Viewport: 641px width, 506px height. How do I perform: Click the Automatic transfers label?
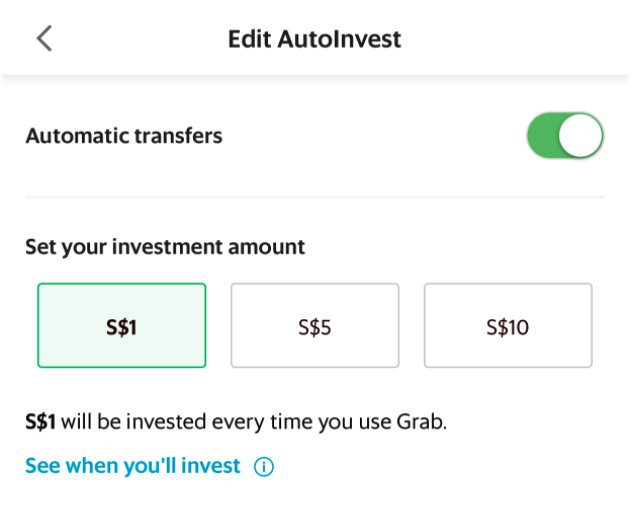coord(124,136)
